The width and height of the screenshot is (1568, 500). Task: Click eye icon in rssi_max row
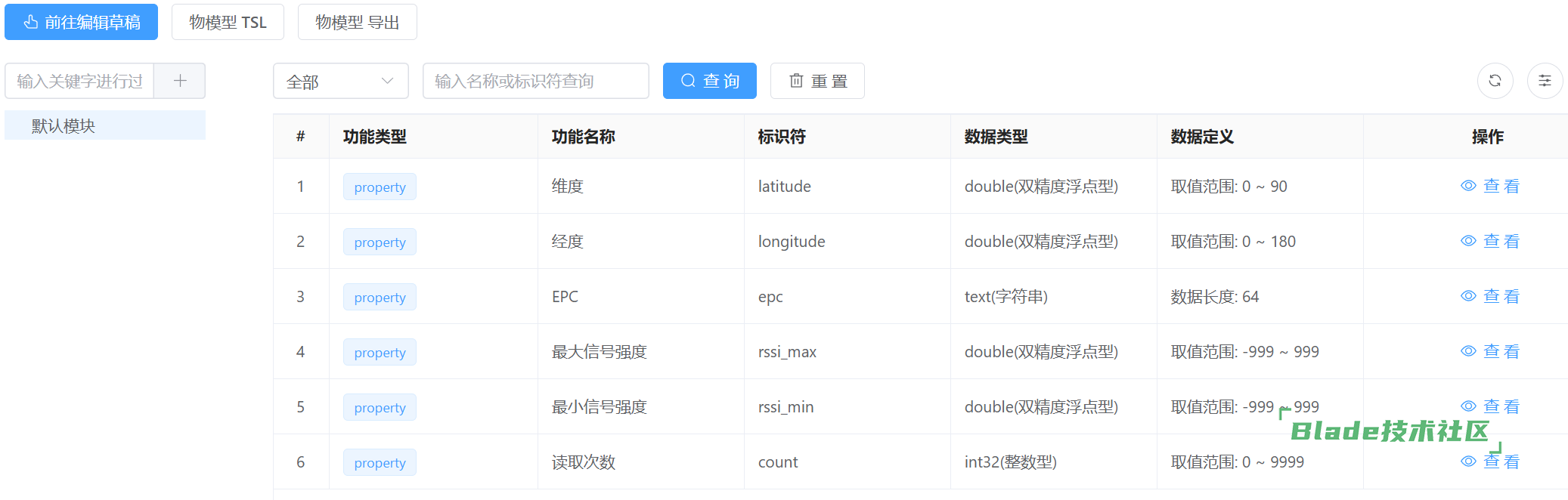pyautogui.click(x=1468, y=351)
